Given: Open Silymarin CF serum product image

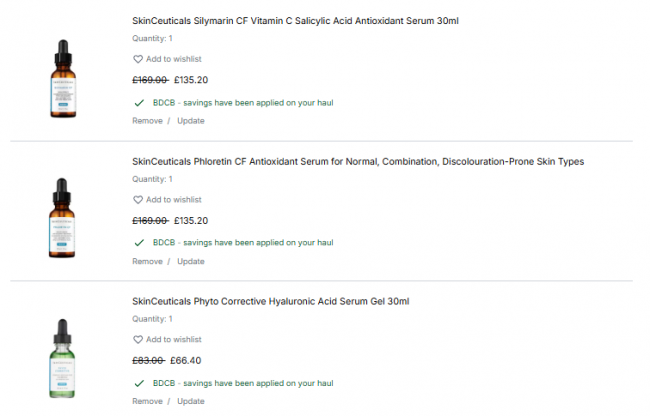Looking at the screenshot, I should pyautogui.click(x=63, y=78).
